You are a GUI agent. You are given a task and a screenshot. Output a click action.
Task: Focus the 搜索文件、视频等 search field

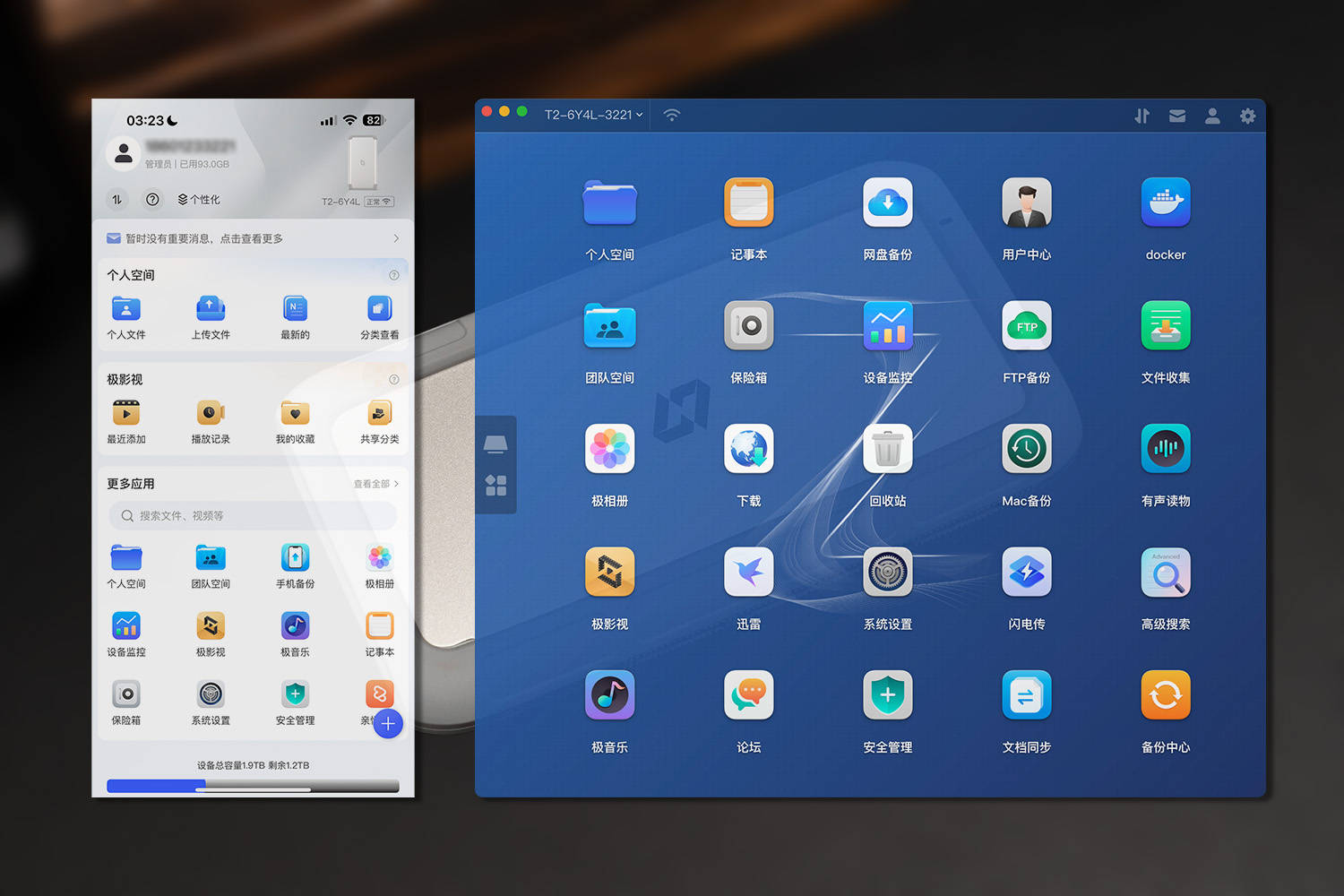coord(253,515)
